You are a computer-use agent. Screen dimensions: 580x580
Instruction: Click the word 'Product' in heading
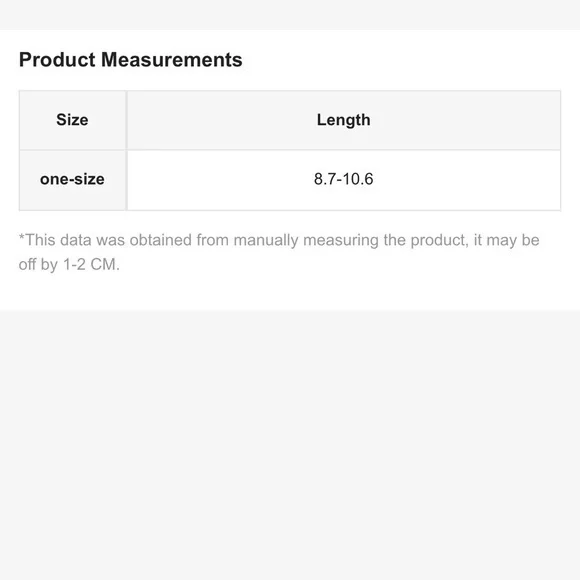tap(57, 60)
